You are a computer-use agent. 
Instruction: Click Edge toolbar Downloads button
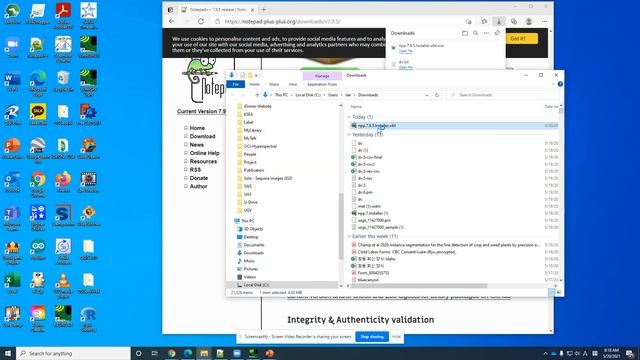tap(499, 22)
